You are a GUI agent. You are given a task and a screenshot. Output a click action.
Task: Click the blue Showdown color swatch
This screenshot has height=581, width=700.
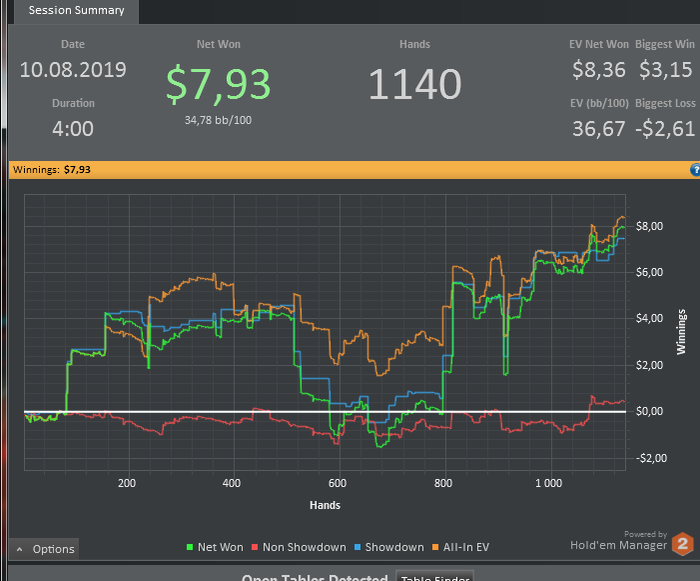pos(357,547)
